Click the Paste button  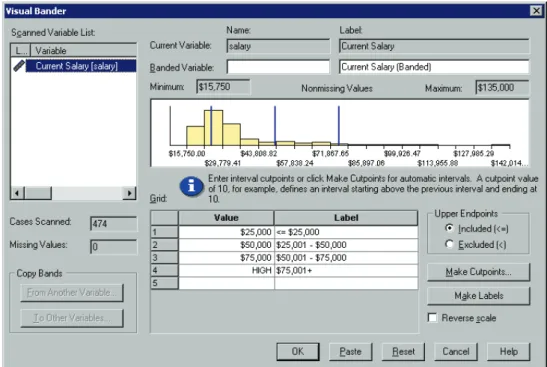tap(350, 351)
